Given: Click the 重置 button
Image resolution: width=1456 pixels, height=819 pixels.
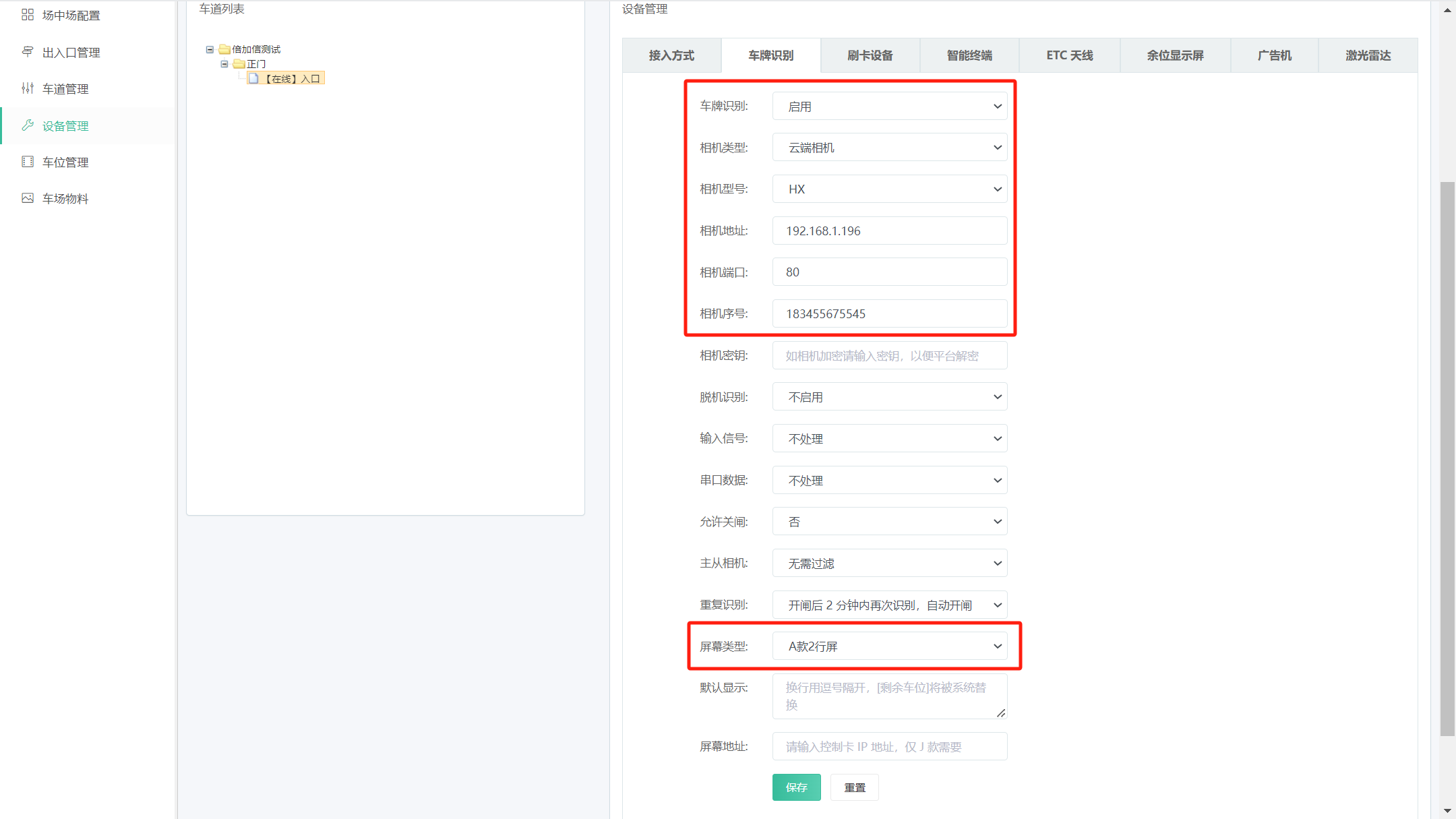Looking at the screenshot, I should (x=854, y=787).
